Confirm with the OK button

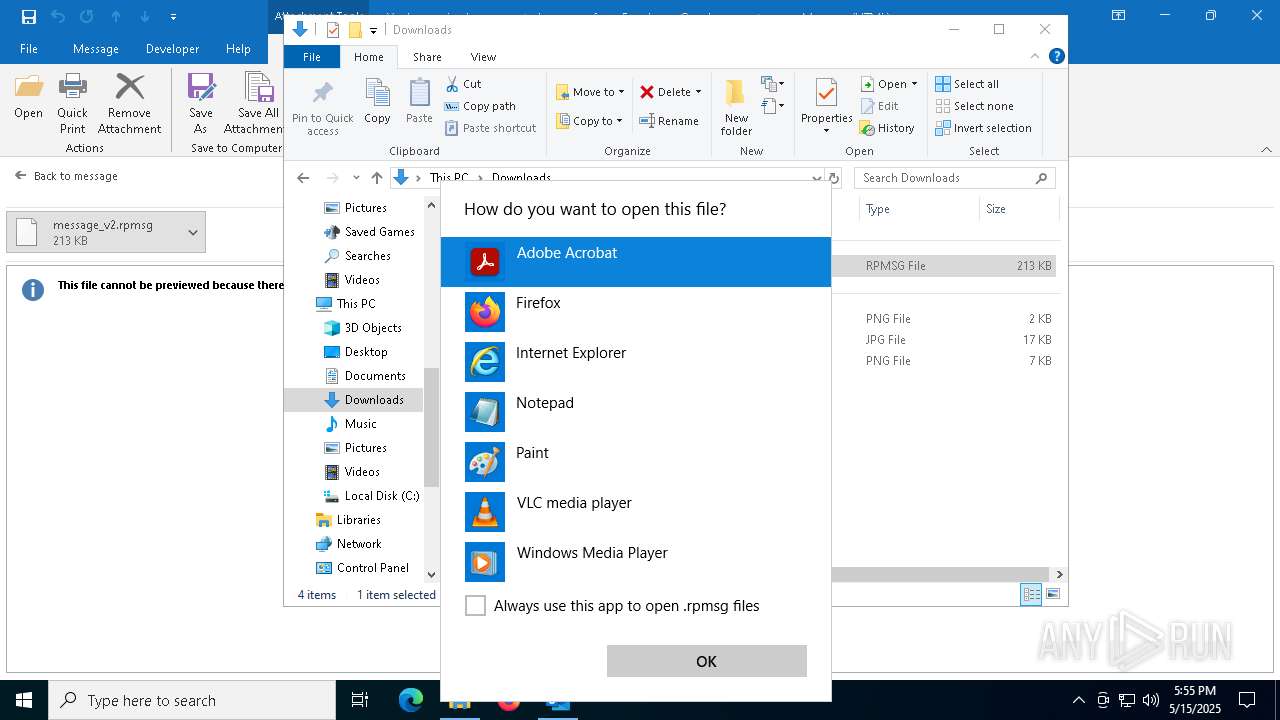click(x=706, y=661)
